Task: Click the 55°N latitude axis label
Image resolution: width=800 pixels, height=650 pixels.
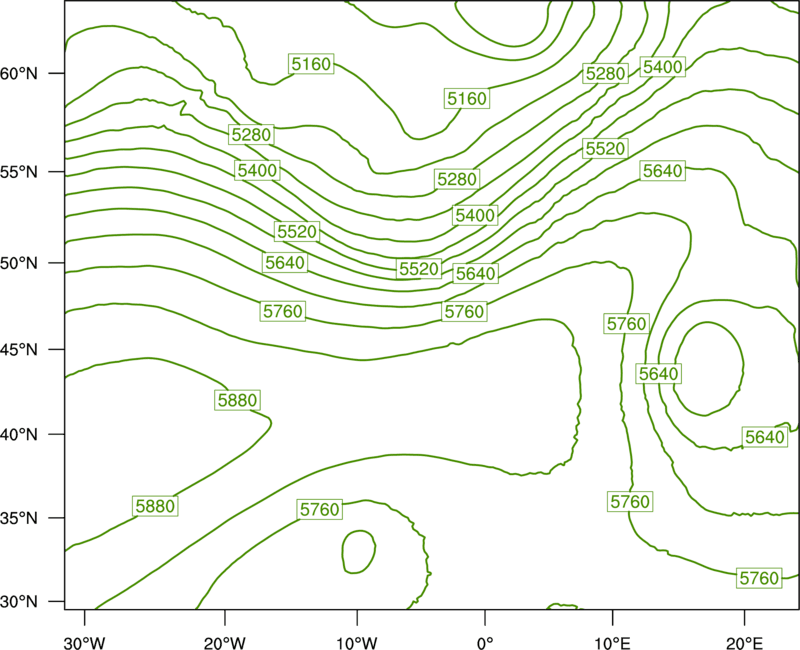Action: click(x=19, y=172)
